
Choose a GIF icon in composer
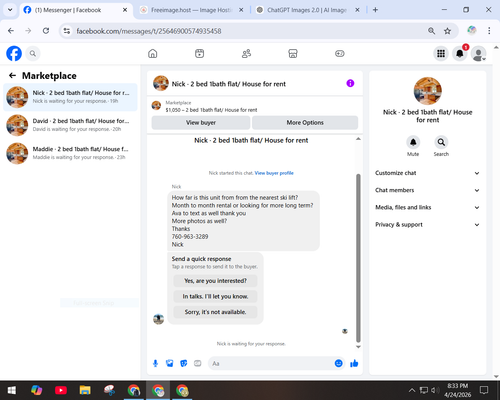(x=198, y=363)
